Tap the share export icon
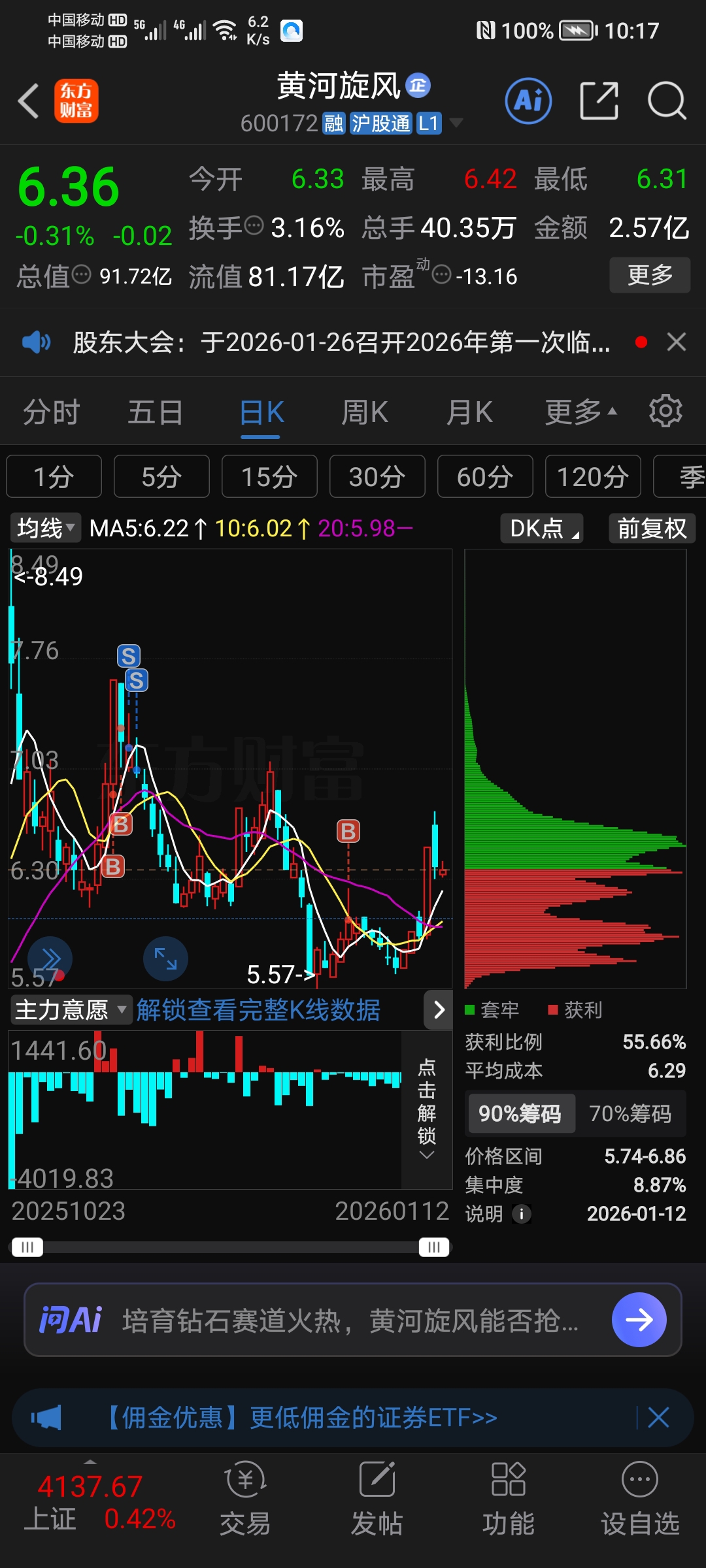This screenshot has width=706, height=1568. 599,101
